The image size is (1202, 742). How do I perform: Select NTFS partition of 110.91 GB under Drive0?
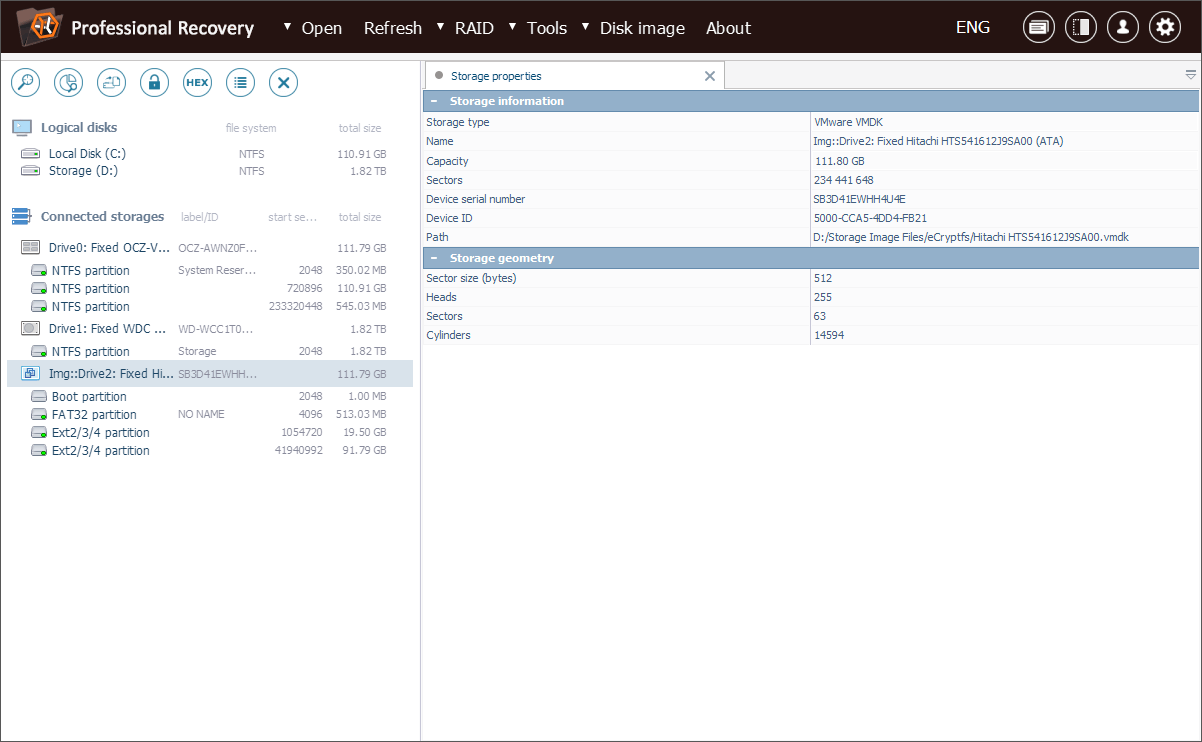pos(210,289)
